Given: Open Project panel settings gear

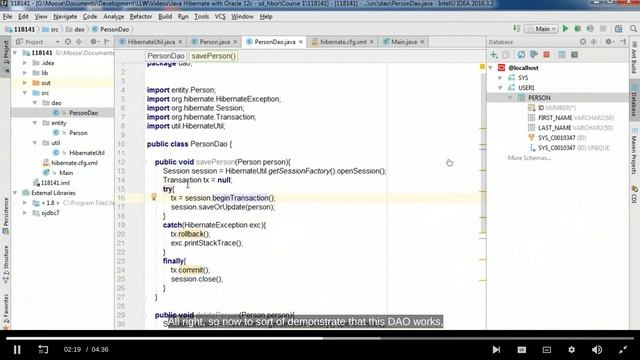Looking at the screenshot, I should click(94, 42).
